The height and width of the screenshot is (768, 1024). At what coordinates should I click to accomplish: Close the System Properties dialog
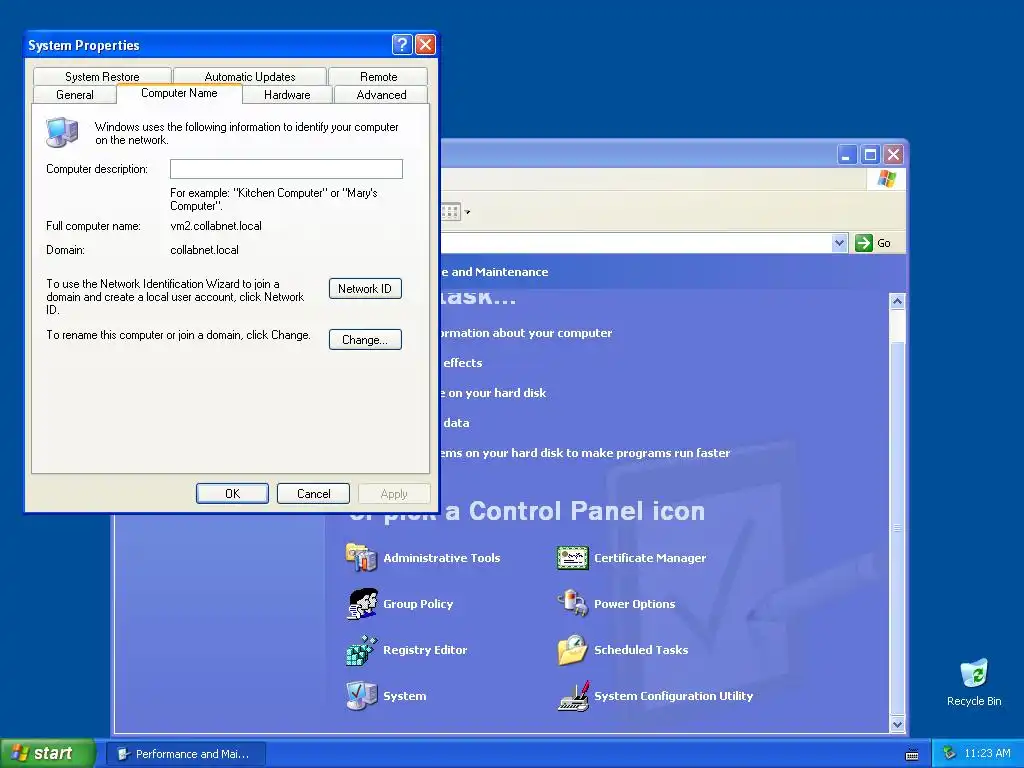[425, 44]
